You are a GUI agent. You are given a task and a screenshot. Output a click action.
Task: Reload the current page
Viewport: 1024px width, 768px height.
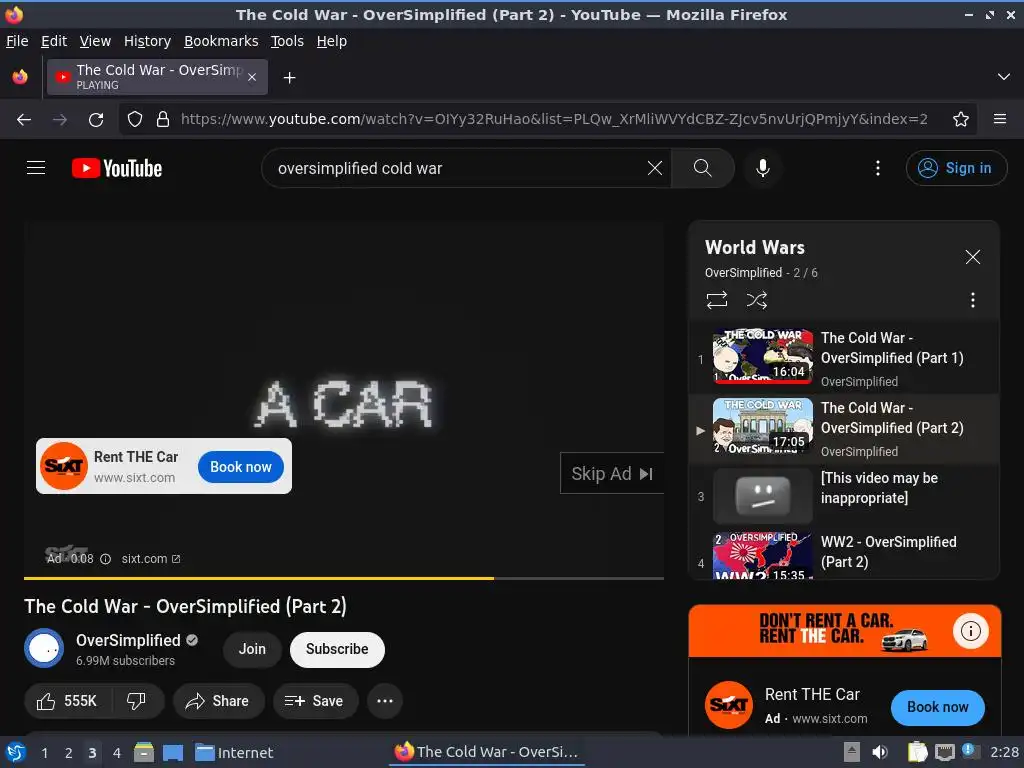(96, 120)
